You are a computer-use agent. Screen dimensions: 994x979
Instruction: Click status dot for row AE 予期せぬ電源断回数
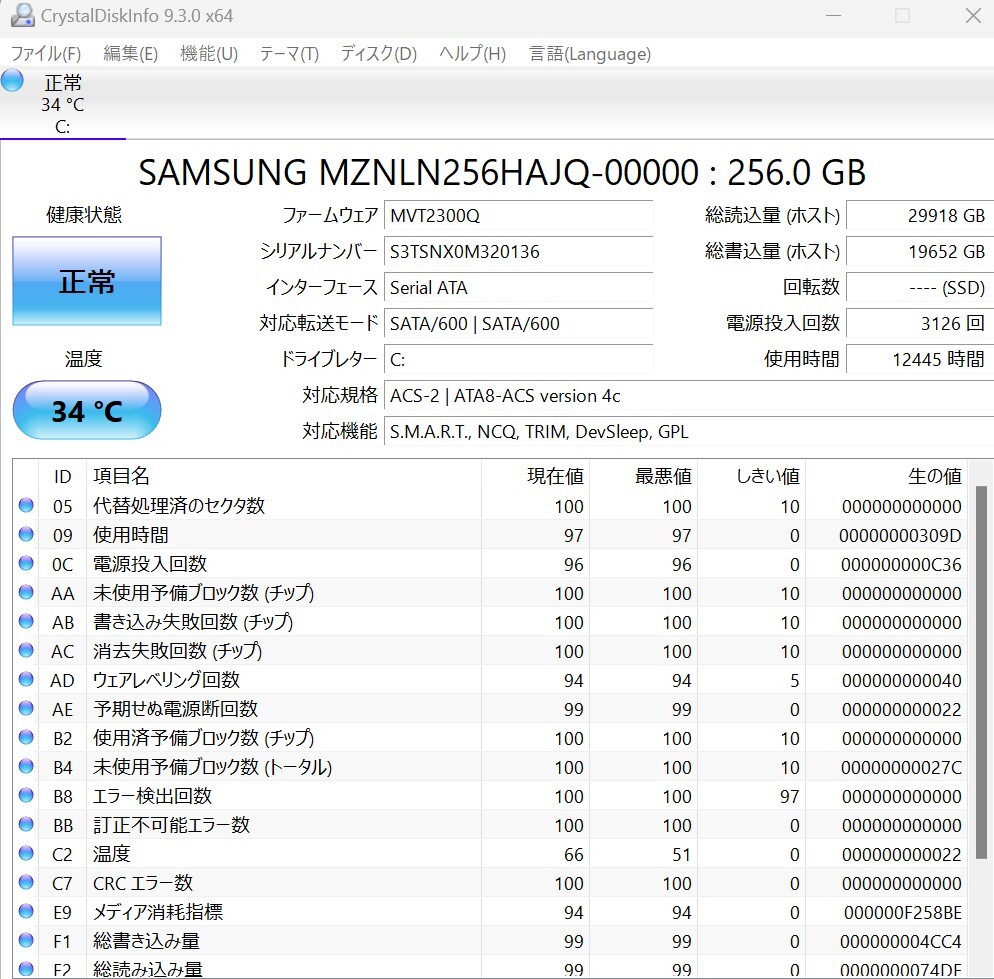(x=26, y=708)
